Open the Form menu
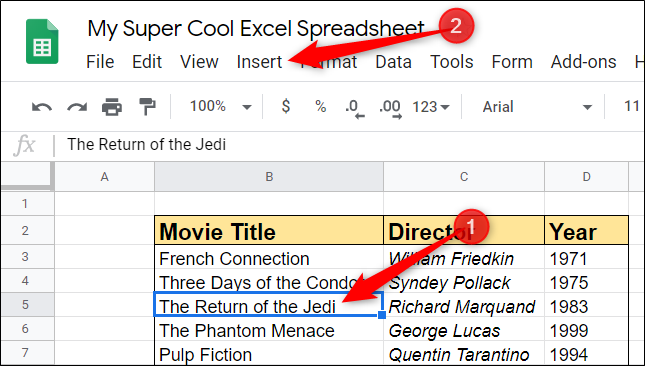645x366 pixels. point(512,62)
